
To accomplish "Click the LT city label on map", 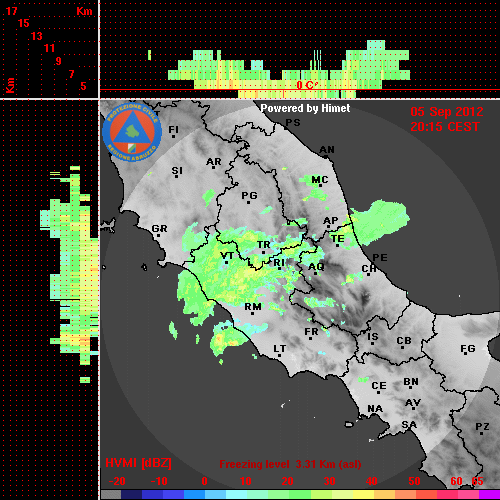I will pos(280,349).
